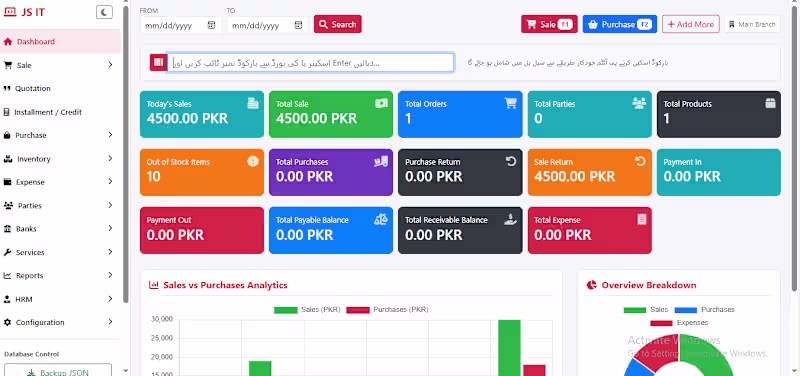Click the Inventory boxes icon
800x376 pixels.
point(8,159)
